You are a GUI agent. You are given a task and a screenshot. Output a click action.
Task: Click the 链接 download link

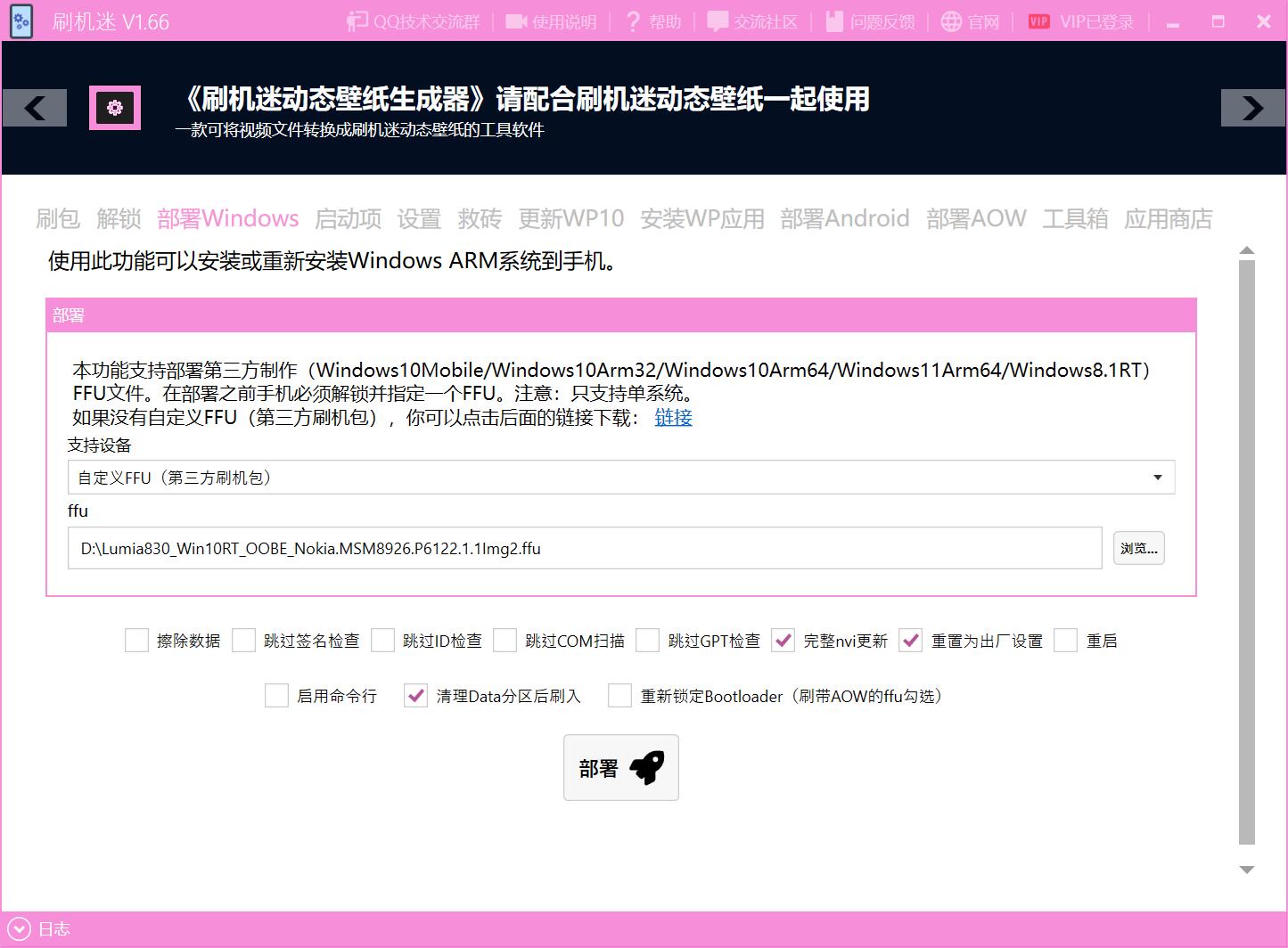point(673,417)
